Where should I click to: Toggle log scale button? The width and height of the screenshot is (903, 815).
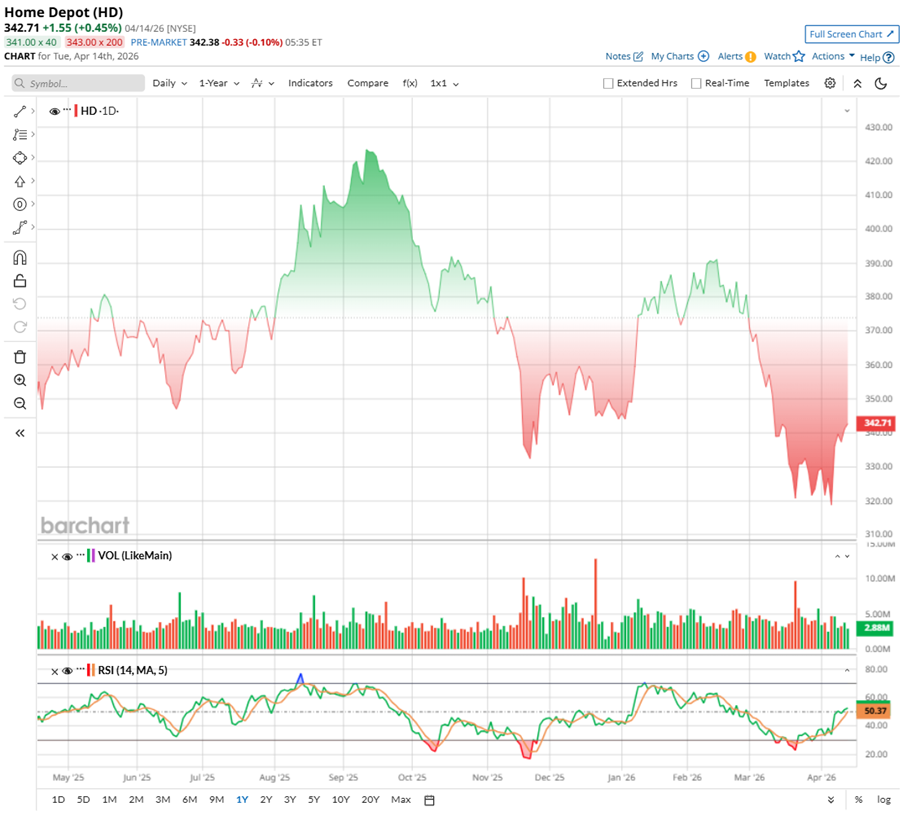tap(883, 799)
